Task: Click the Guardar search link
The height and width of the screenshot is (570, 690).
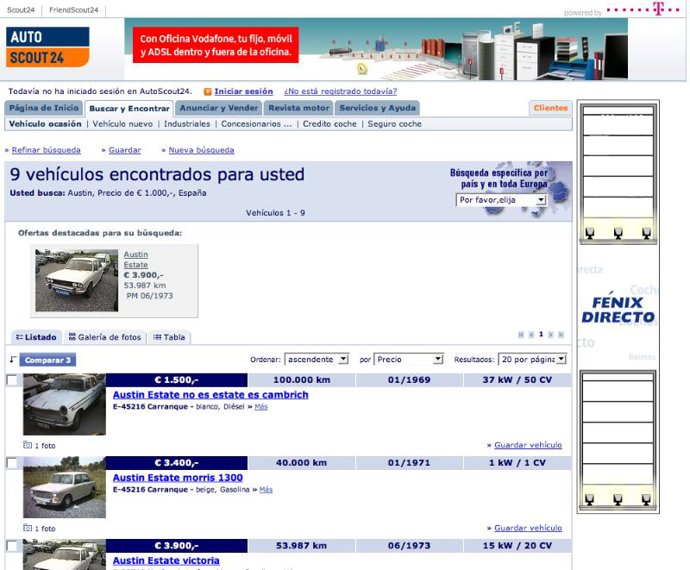Action: click(125, 150)
